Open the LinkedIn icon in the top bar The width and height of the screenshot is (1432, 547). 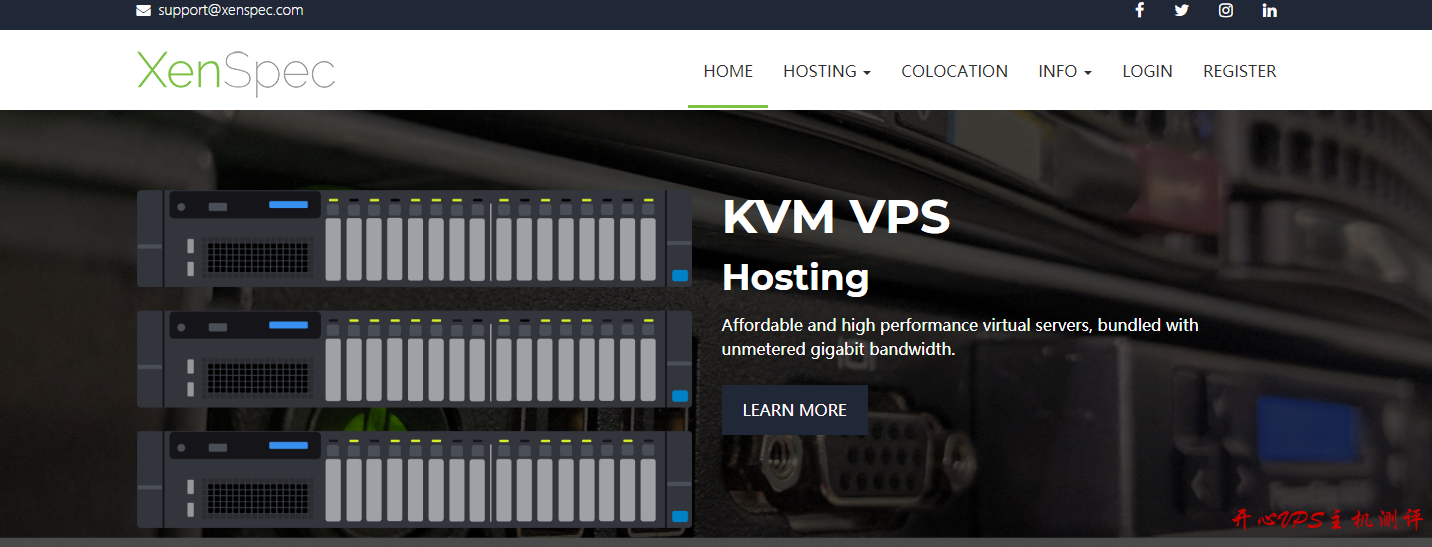click(x=1269, y=11)
